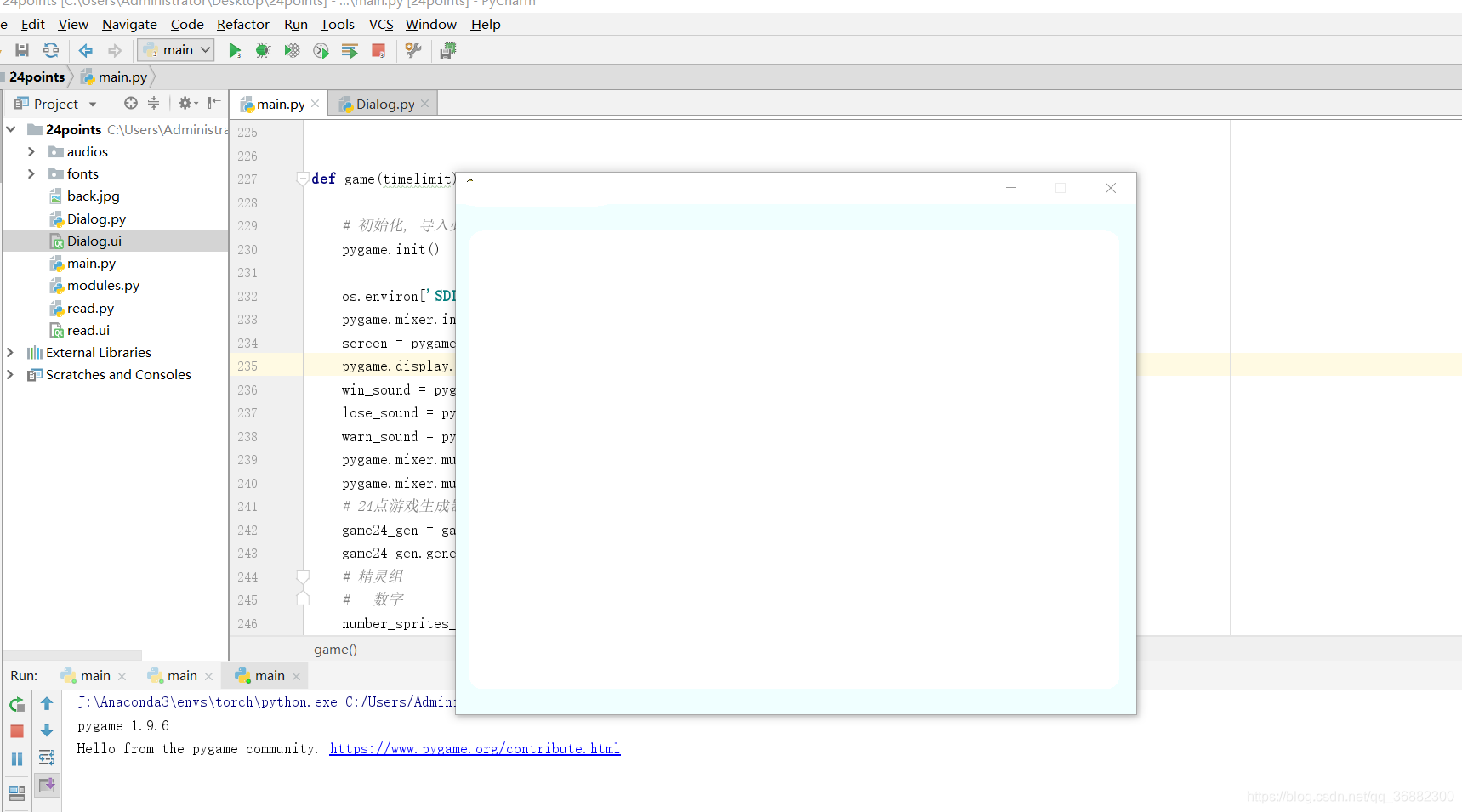Screen dimensions: 1462x812
Task: Pause the program output
Action: [16, 758]
